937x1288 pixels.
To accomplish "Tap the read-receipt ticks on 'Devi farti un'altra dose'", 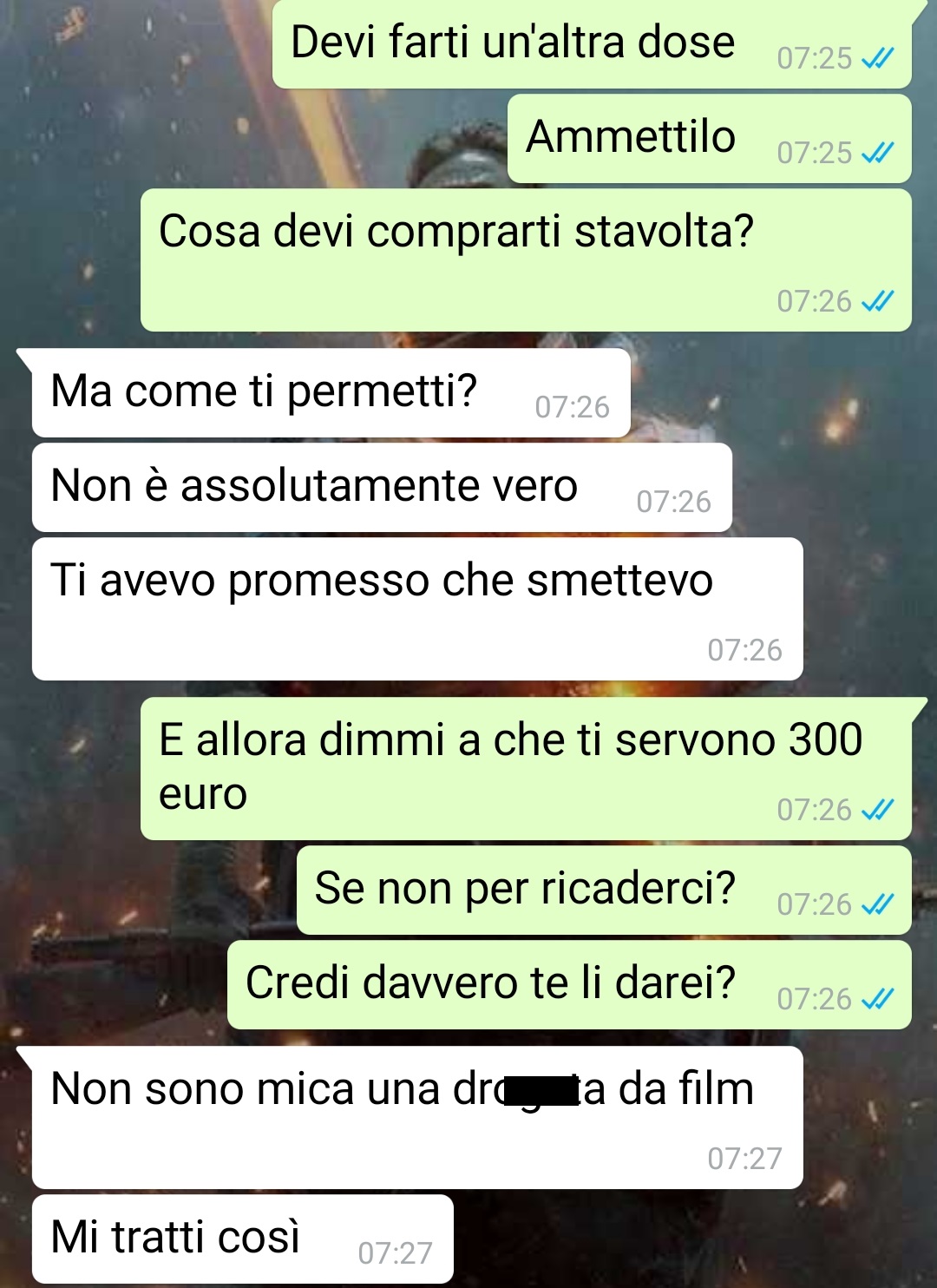I will pyautogui.click(x=877, y=59).
